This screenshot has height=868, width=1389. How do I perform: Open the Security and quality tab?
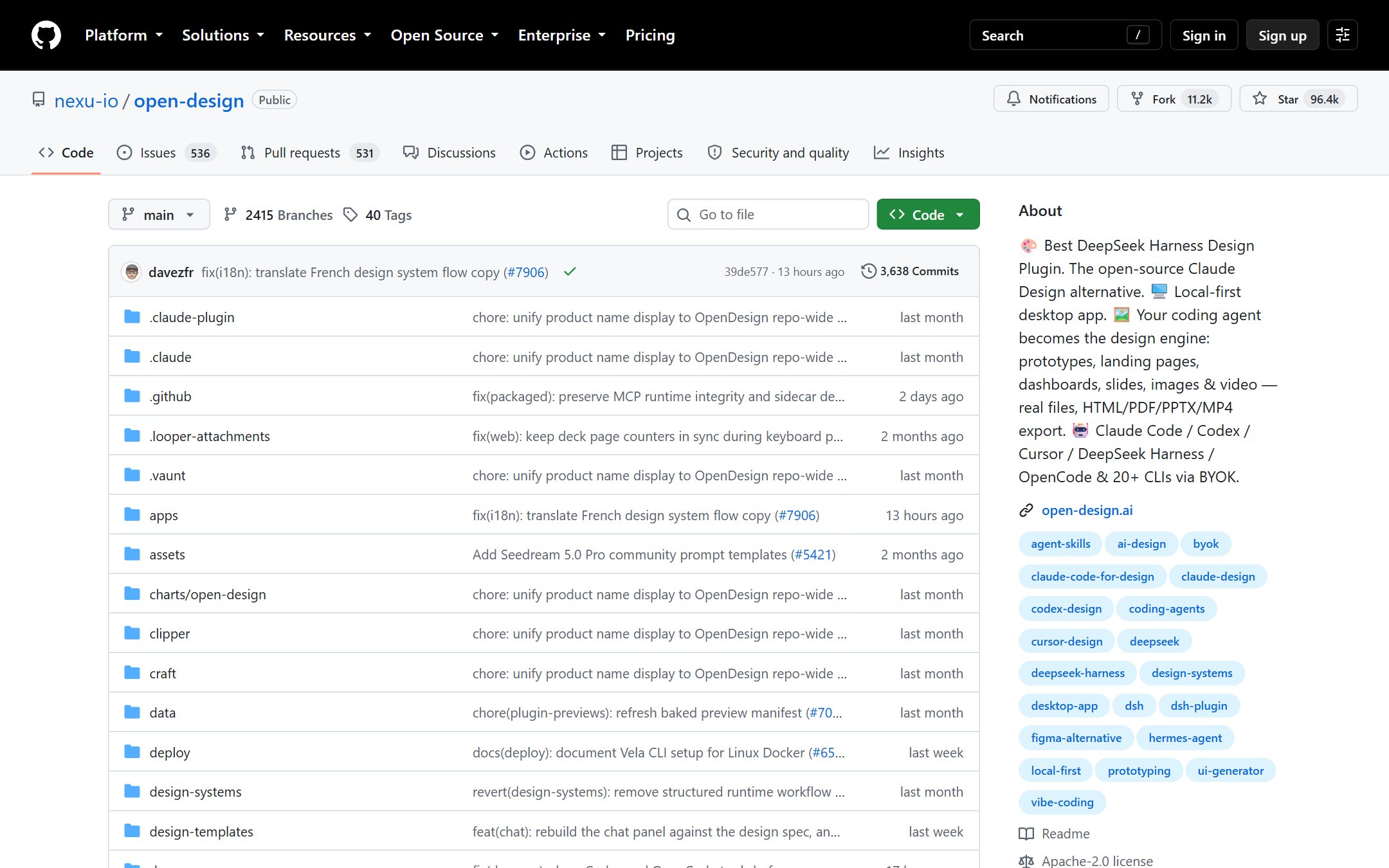coord(778,153)
